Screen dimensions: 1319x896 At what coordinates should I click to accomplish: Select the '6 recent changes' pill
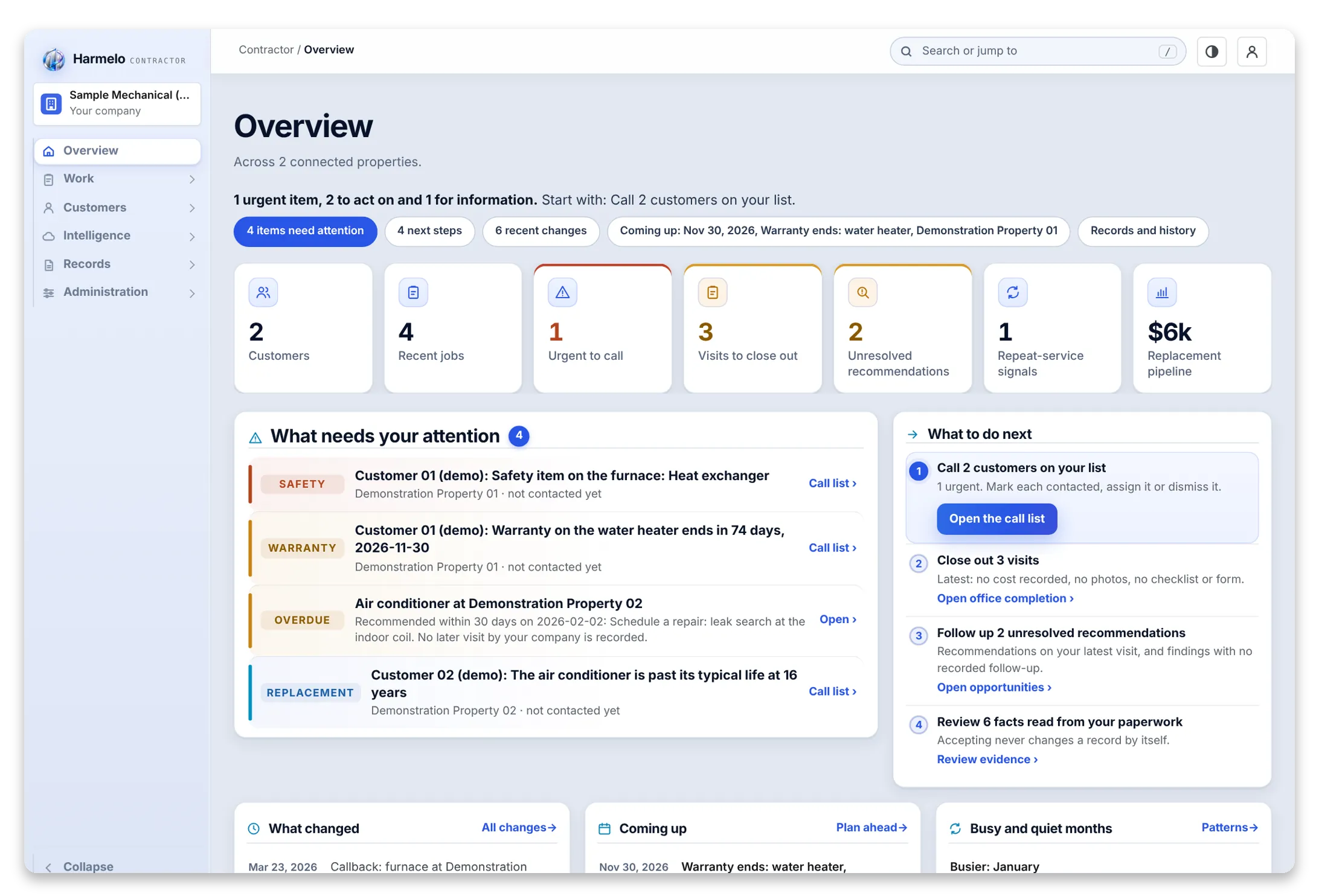541,231
